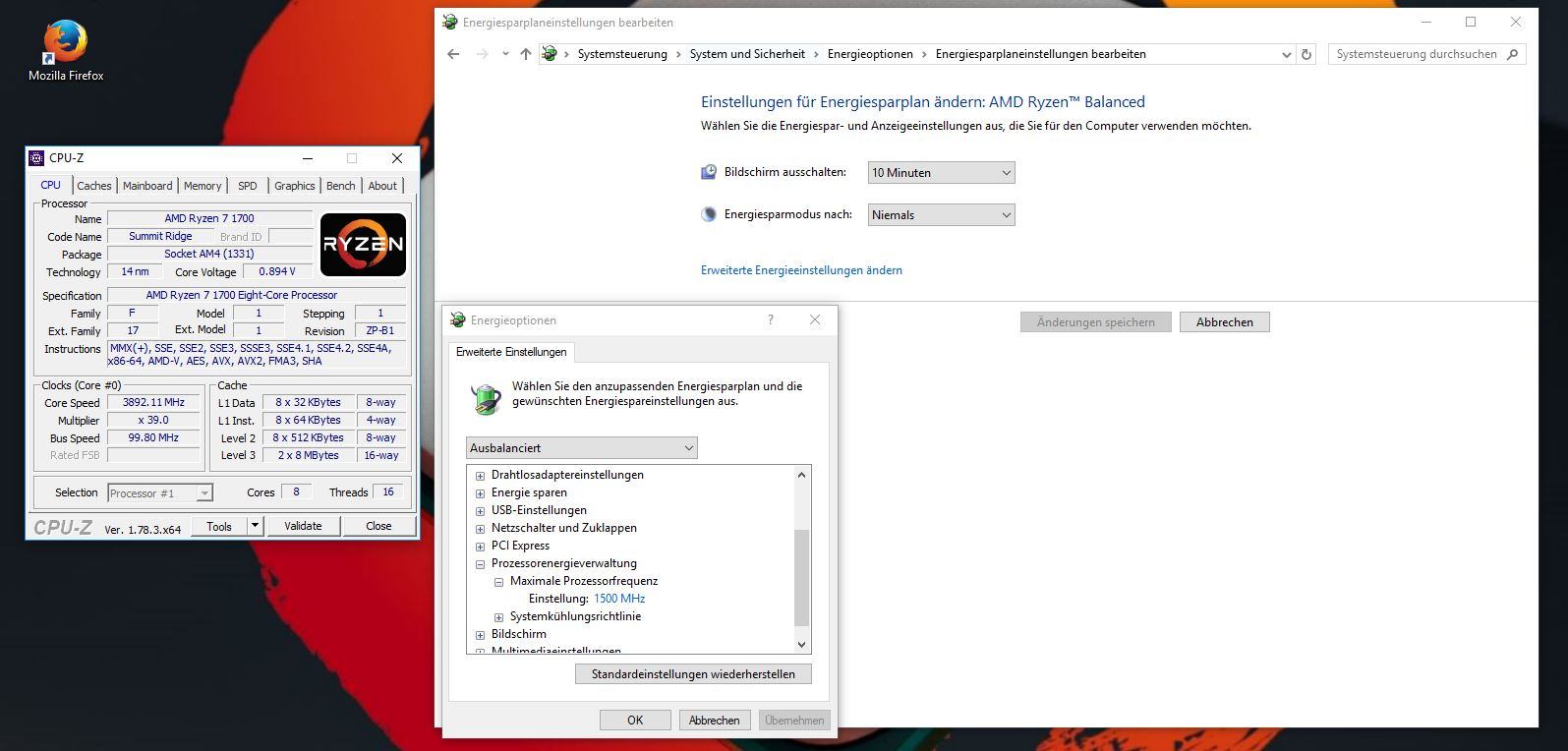Viewport: 1568px width, 751px height.
Task: Click the Validate button in CPU-Z
Action: click(x=303, y=526)
